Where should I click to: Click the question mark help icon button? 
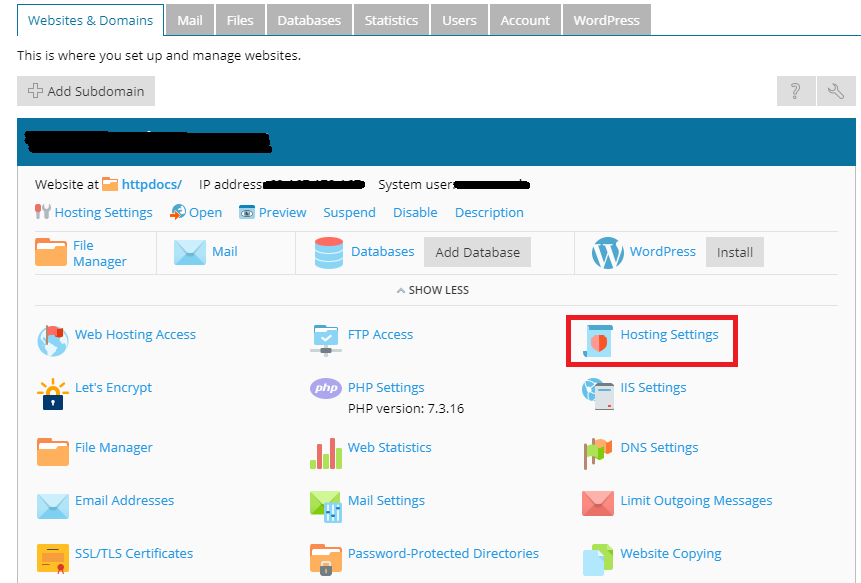796,91
